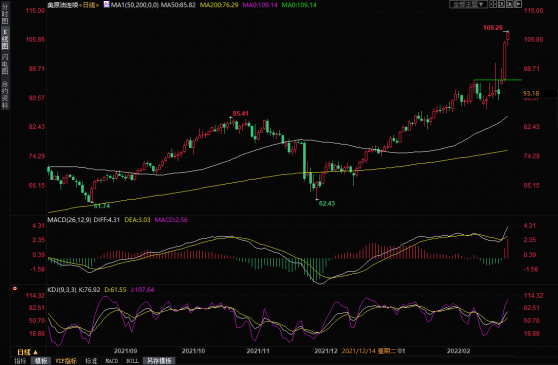Click the third chart tool icon, after the crosshair icon
The height and width of the screenshot is (365, 558).
coord(510,4)
